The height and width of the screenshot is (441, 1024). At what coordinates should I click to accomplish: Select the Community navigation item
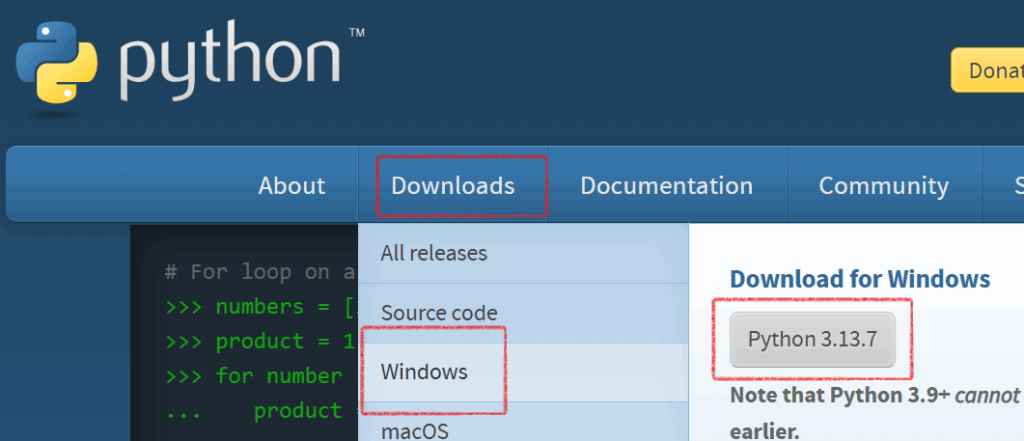tap(883, 186)
